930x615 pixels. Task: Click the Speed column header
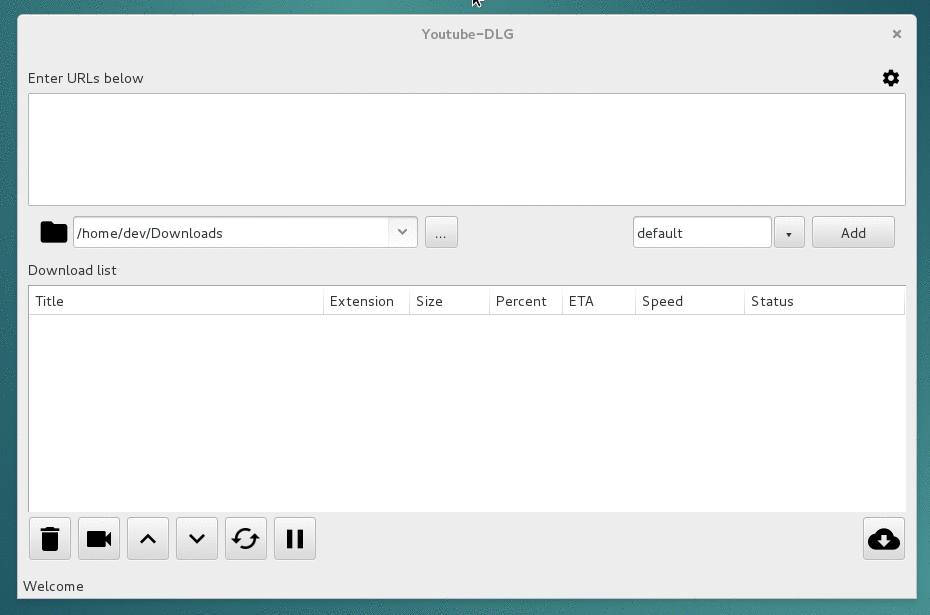[662, 301]
